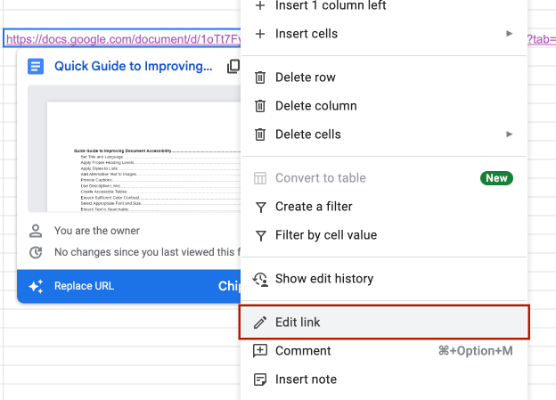Viewport: 556px width, 400px height.
Task: Expand the Delete cells submenu arrow
Action: [x=509, y=134]
